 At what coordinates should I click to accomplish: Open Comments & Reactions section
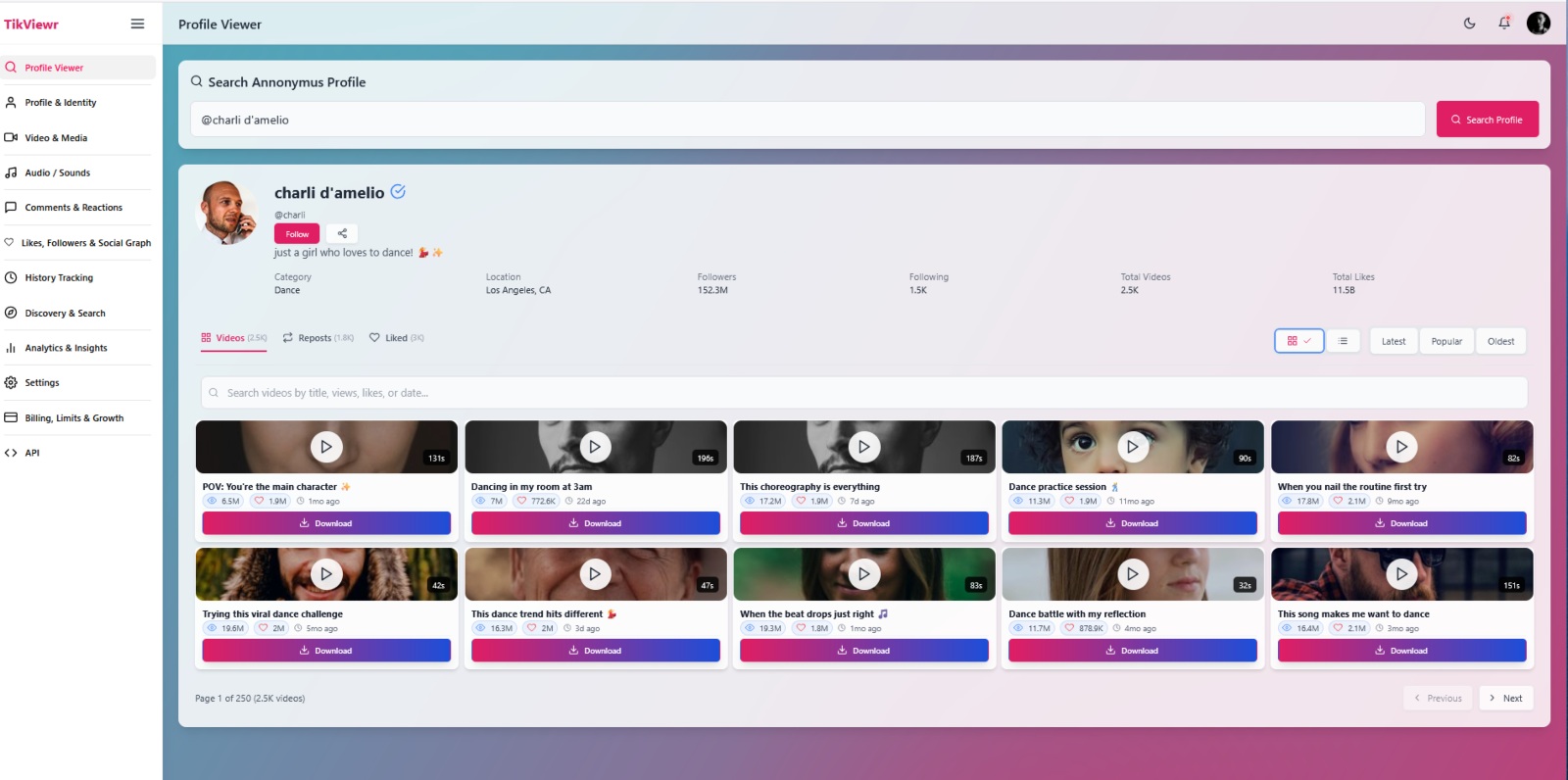click(x=78, y=208)
